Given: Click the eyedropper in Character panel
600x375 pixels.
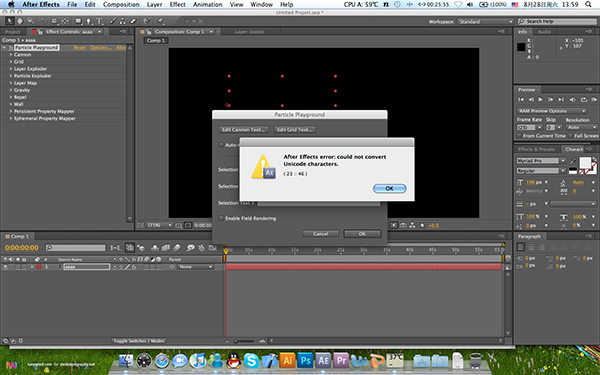Looking at the screenshot, I should tap(573, 161).
